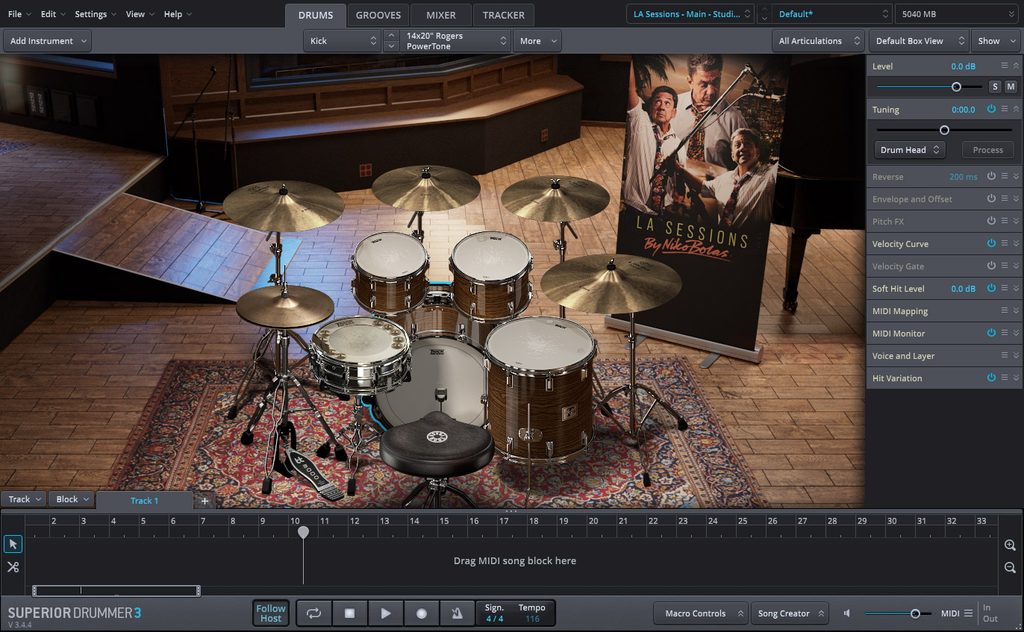Viewport: 1024px width, 632px height.
Task: Toggle MIDI Monitor power button
Action: tap(991, 332)
